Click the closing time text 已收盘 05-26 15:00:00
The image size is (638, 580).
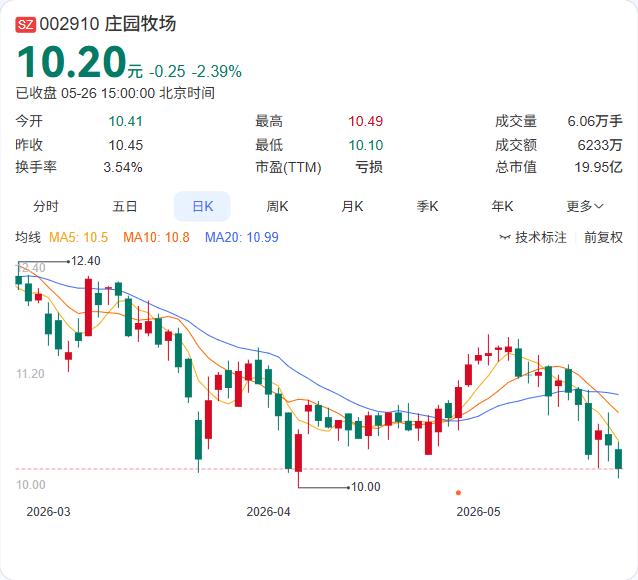[85, 93]
